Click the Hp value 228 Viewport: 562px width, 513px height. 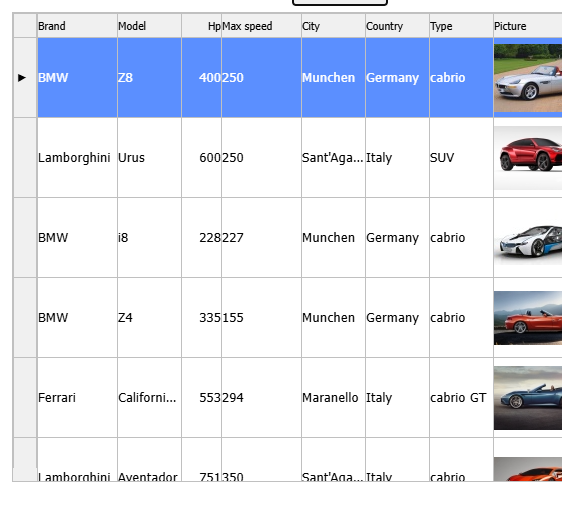(x=201, y=237)
